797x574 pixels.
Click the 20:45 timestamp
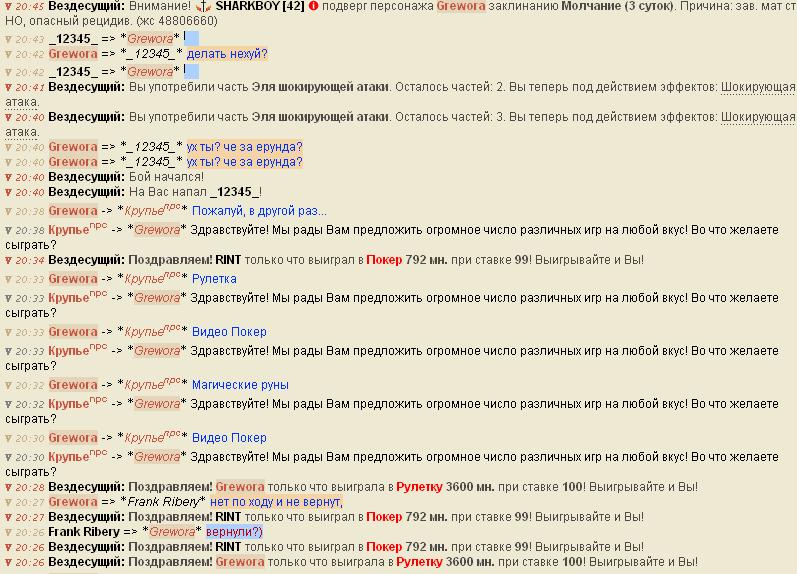[x=29, y=7]
